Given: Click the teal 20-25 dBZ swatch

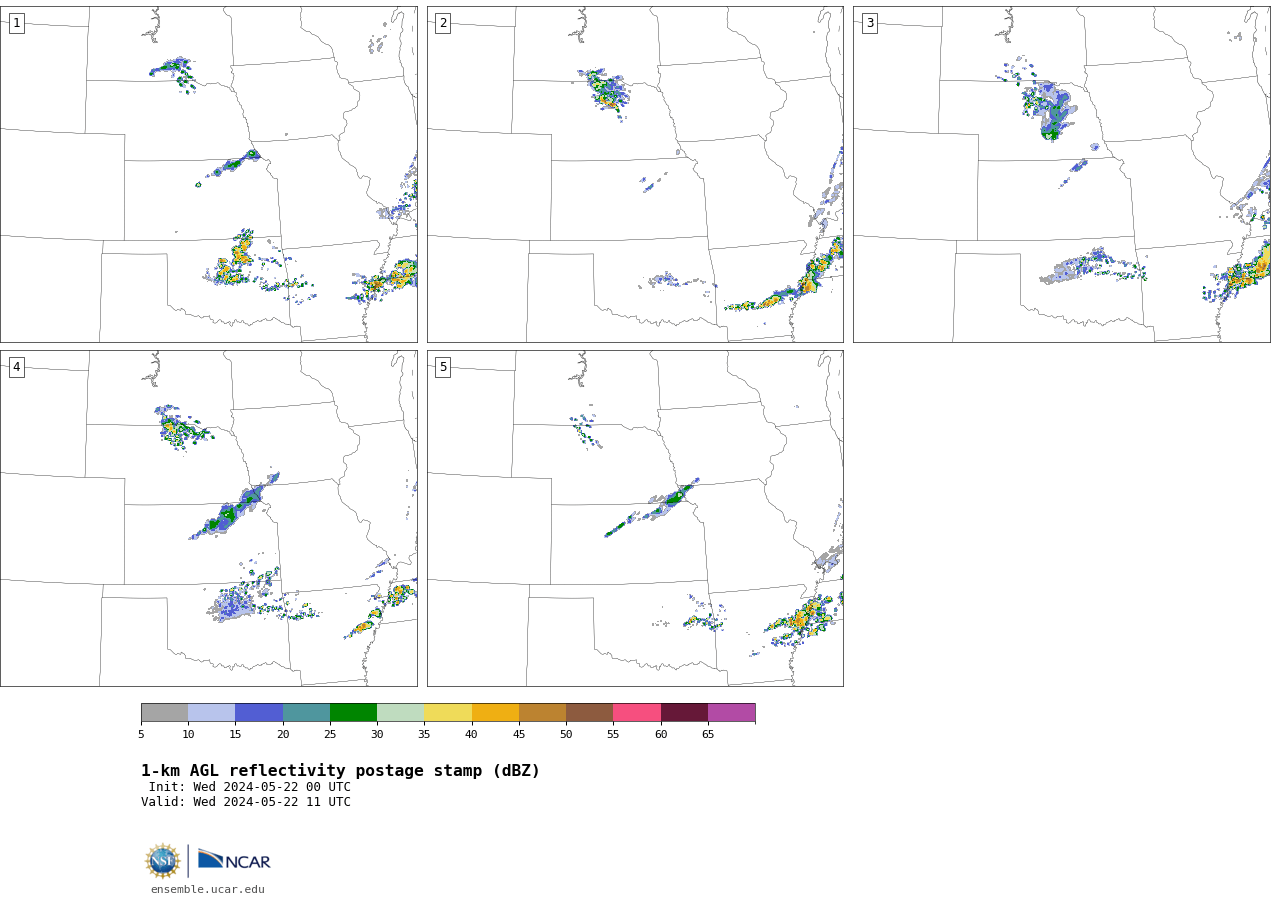Looking at the screenshot, I should [x=306, y=712].
